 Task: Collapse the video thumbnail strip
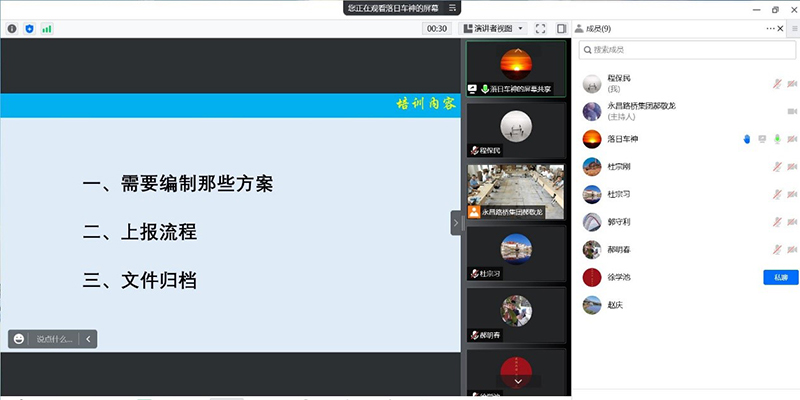point(456,222)
